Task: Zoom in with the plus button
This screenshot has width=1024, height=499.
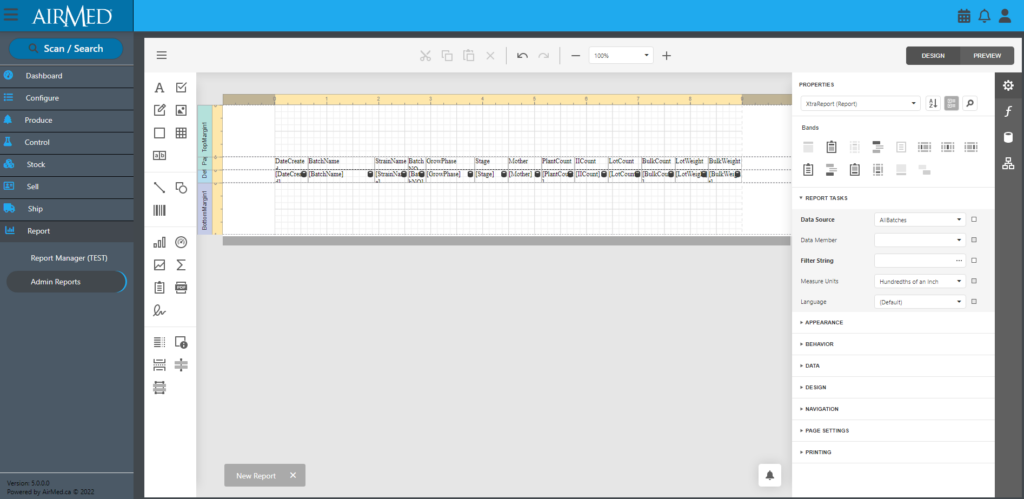Action: point(666,56)
